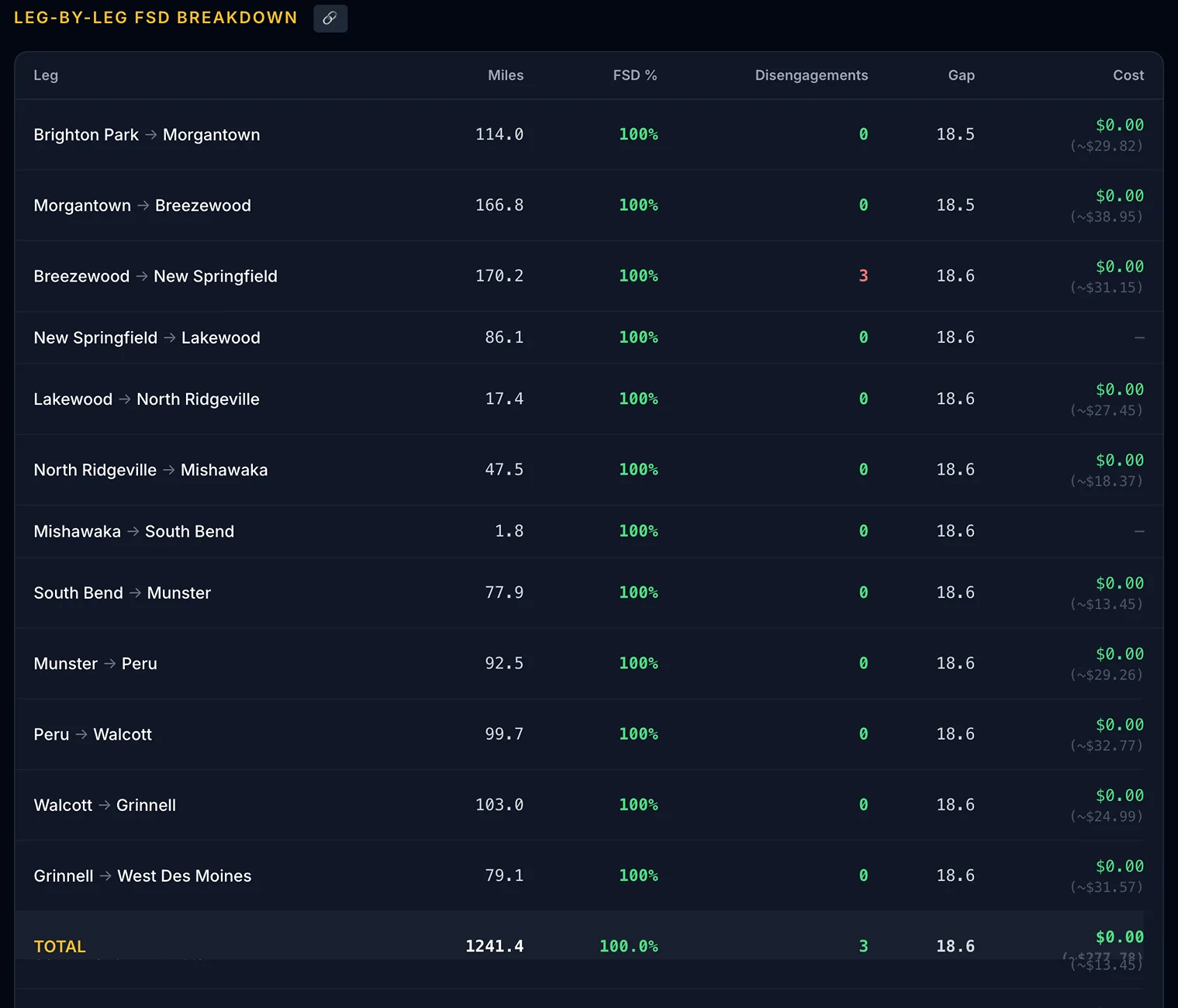Click the Leg column header
Viewport: 1178px width, 1008px height.
(x=46, y=75)
